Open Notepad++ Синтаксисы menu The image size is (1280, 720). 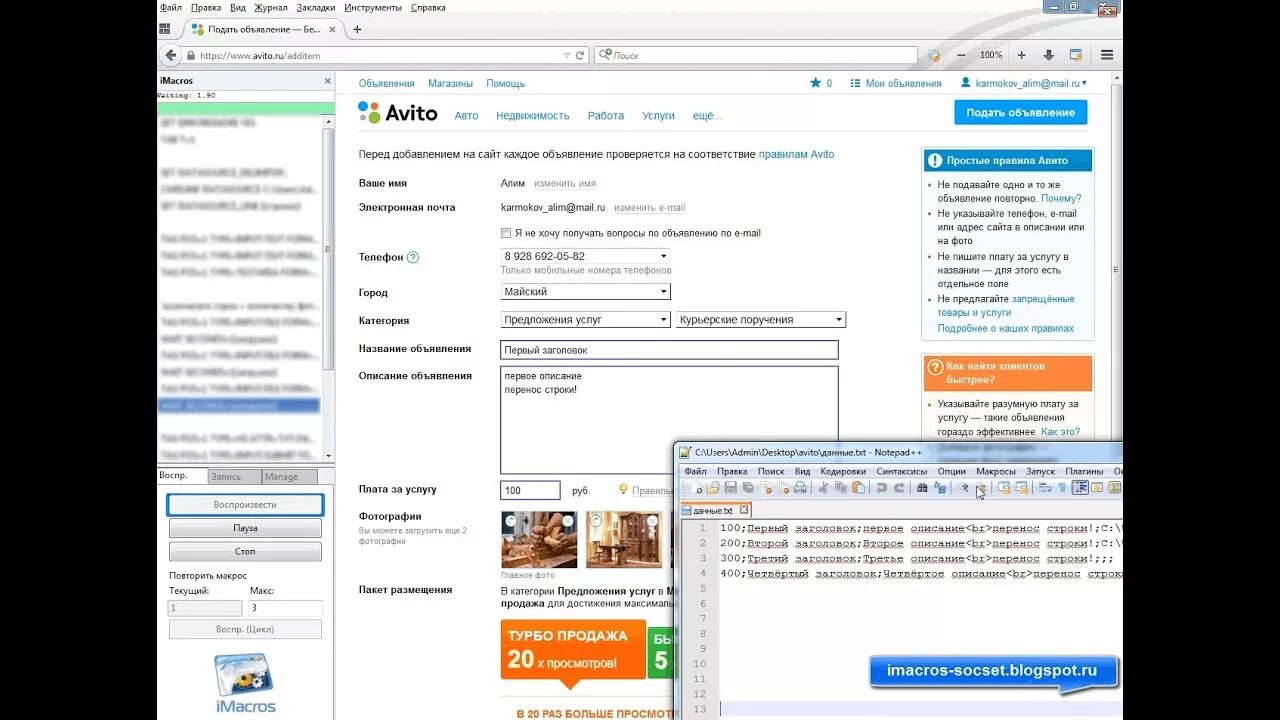[901, 471]
